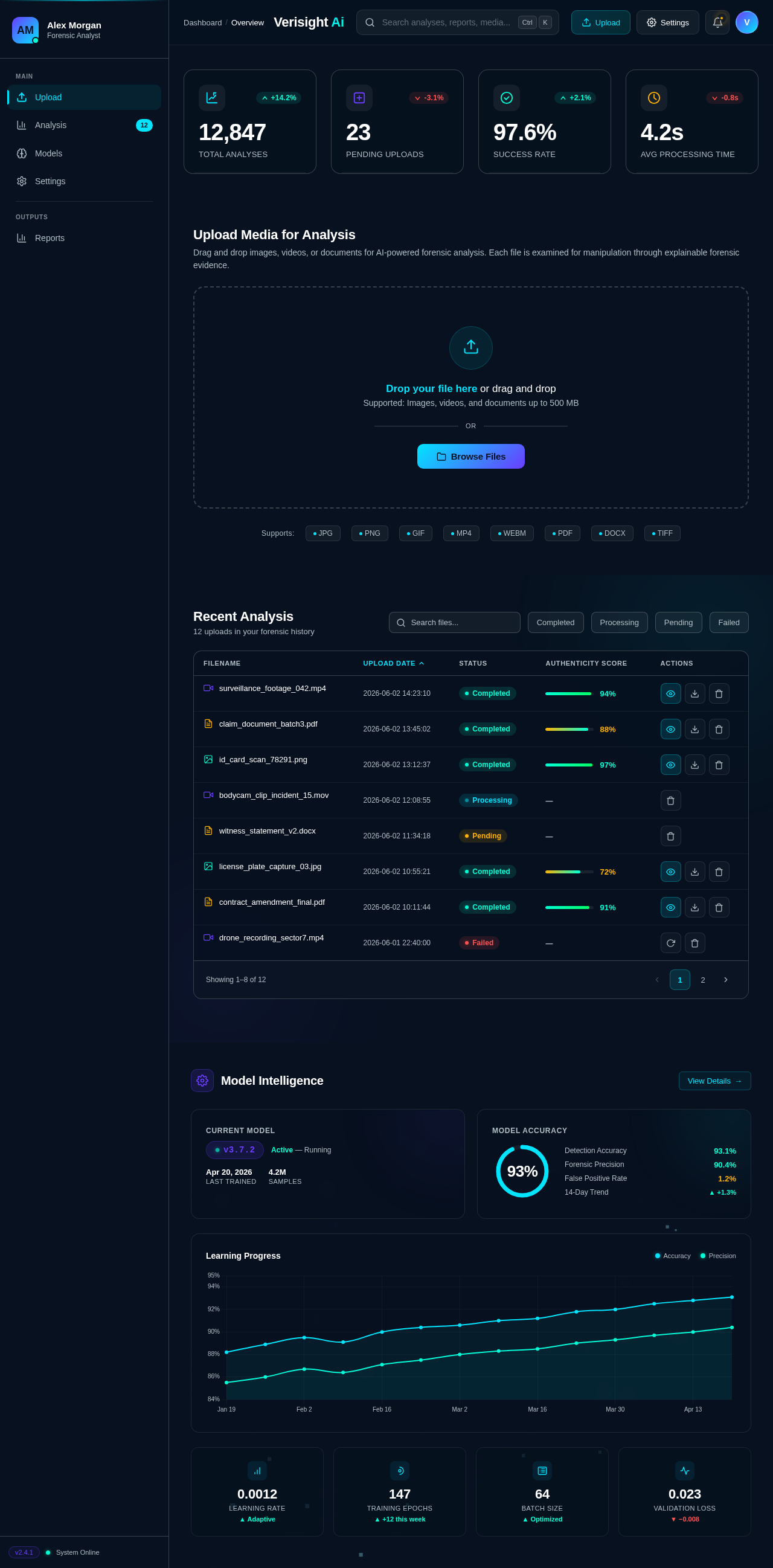Click 72% authenticity score bar
The image size is (773, 1568).
569,872
